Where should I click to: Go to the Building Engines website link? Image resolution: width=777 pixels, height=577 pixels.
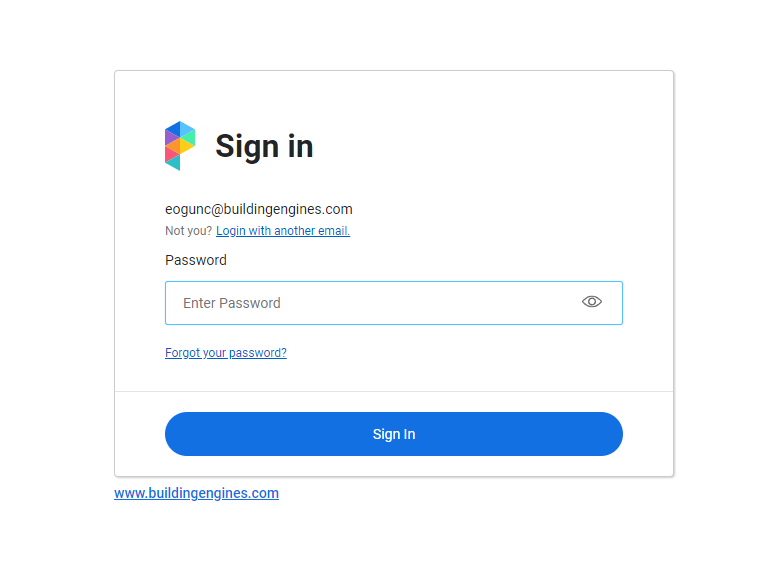(x=196, y=493)
